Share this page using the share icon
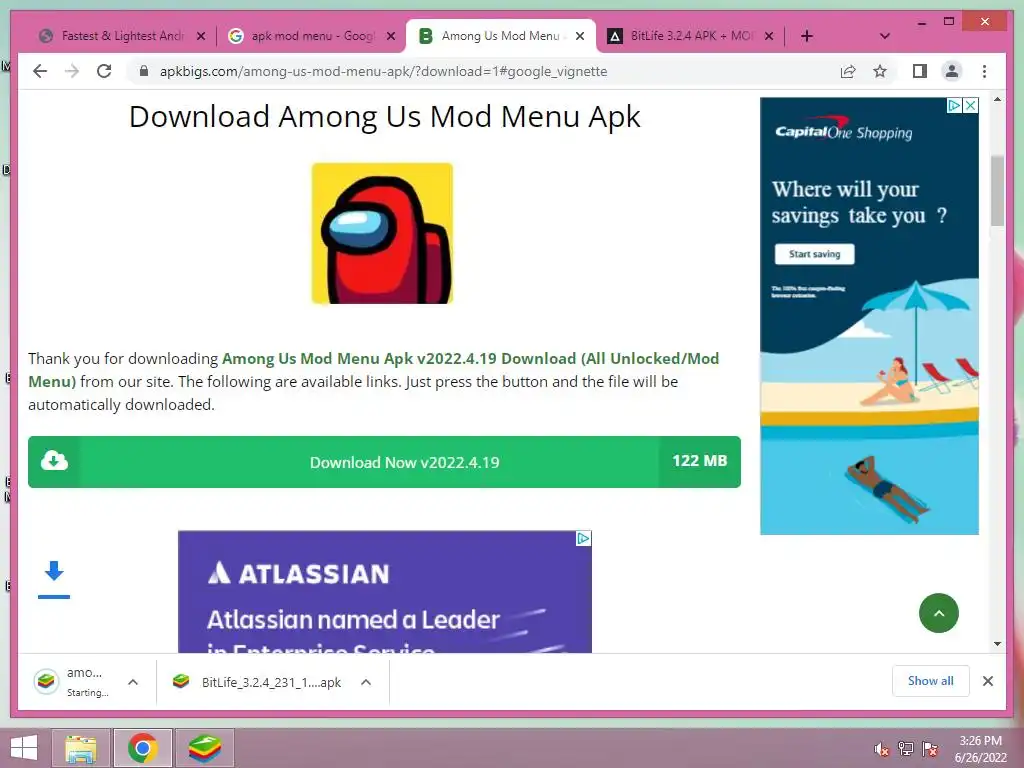The image size is (1024, 768). (x=848, y=71)
